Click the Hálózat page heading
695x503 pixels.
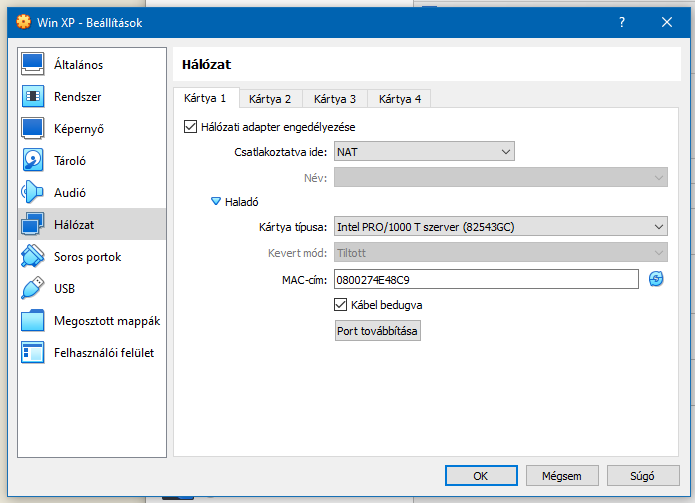coord(207,64)
